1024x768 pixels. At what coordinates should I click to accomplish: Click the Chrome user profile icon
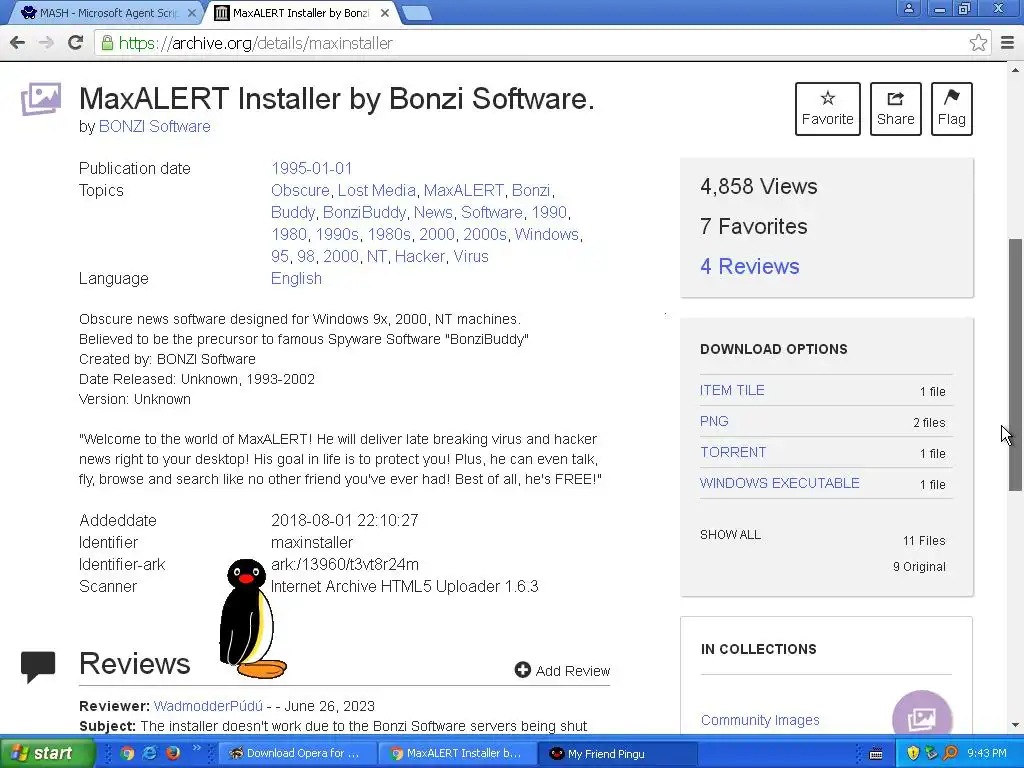tap(908, 8)
